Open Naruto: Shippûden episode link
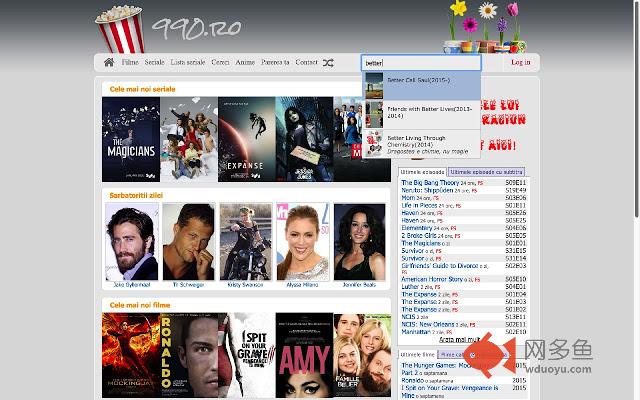The image size is (640, 400). [427, 190]
